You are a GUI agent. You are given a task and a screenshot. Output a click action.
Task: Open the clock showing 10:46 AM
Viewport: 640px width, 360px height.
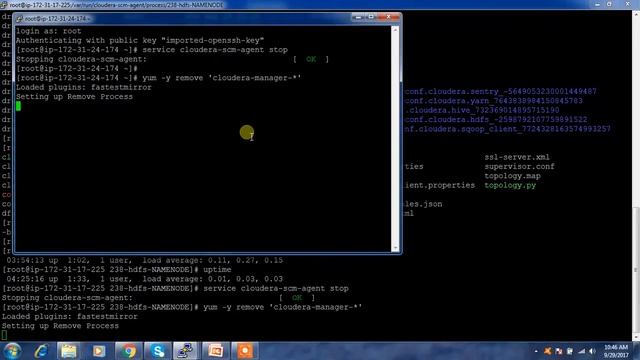coord(616,351)
